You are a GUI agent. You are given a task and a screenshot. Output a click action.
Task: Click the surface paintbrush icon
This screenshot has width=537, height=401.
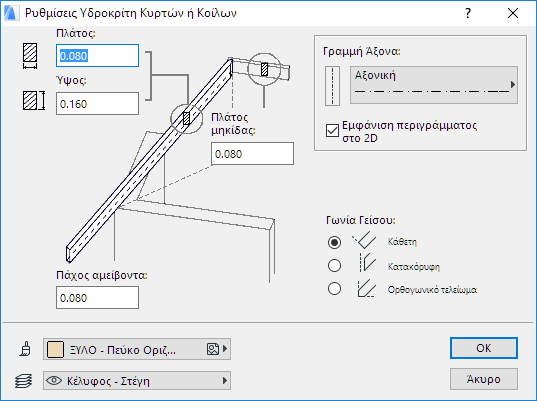(x=26, y=349)
